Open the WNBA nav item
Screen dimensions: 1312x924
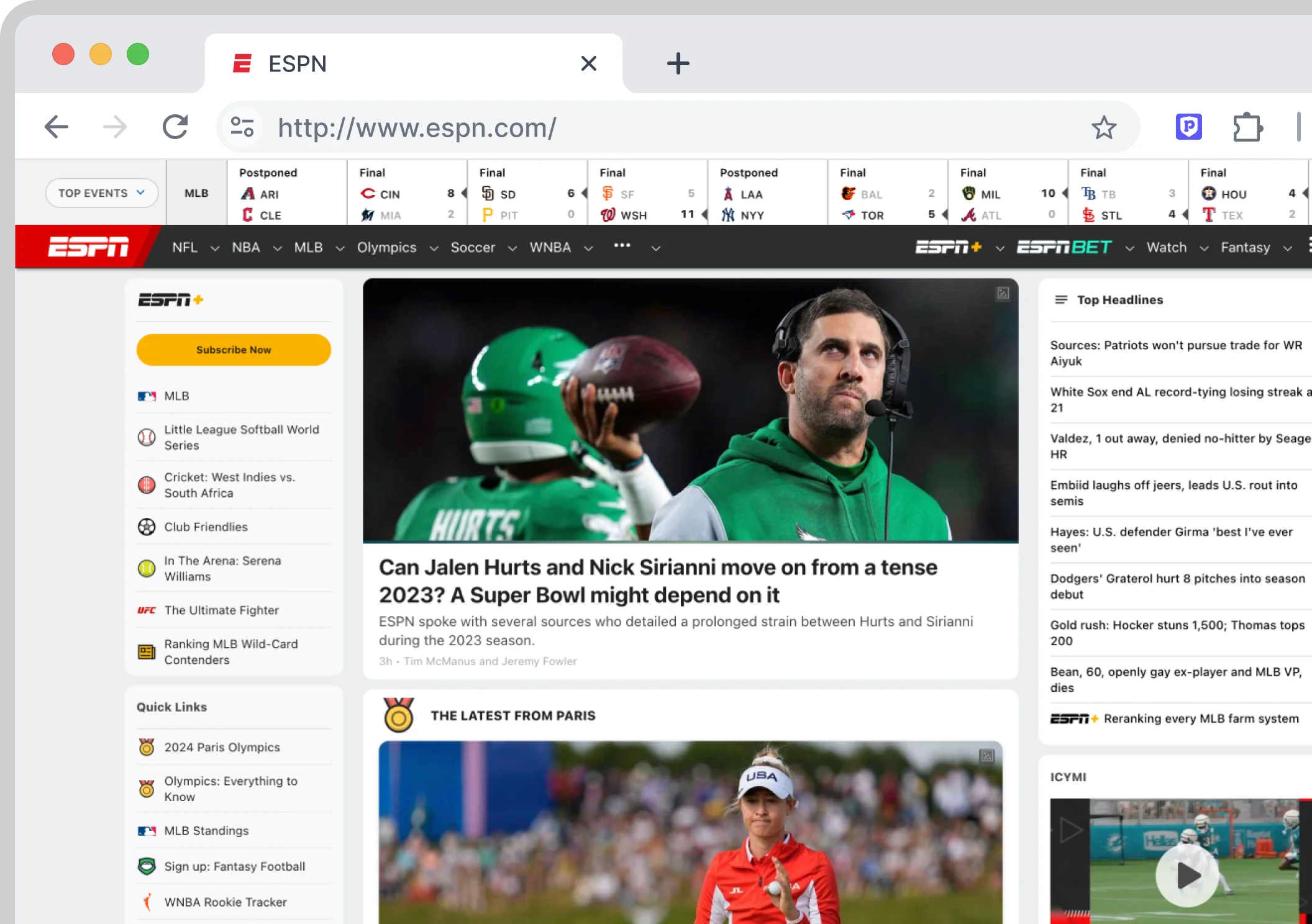click(550, 247)
